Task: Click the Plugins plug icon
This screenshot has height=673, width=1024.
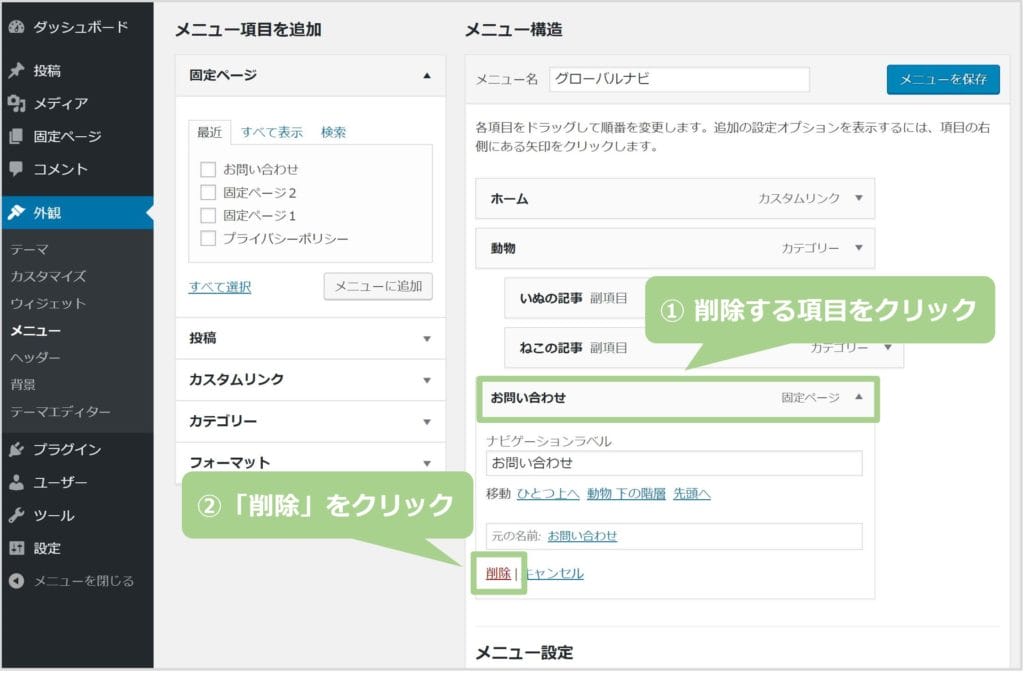Action: click(16, 450)
